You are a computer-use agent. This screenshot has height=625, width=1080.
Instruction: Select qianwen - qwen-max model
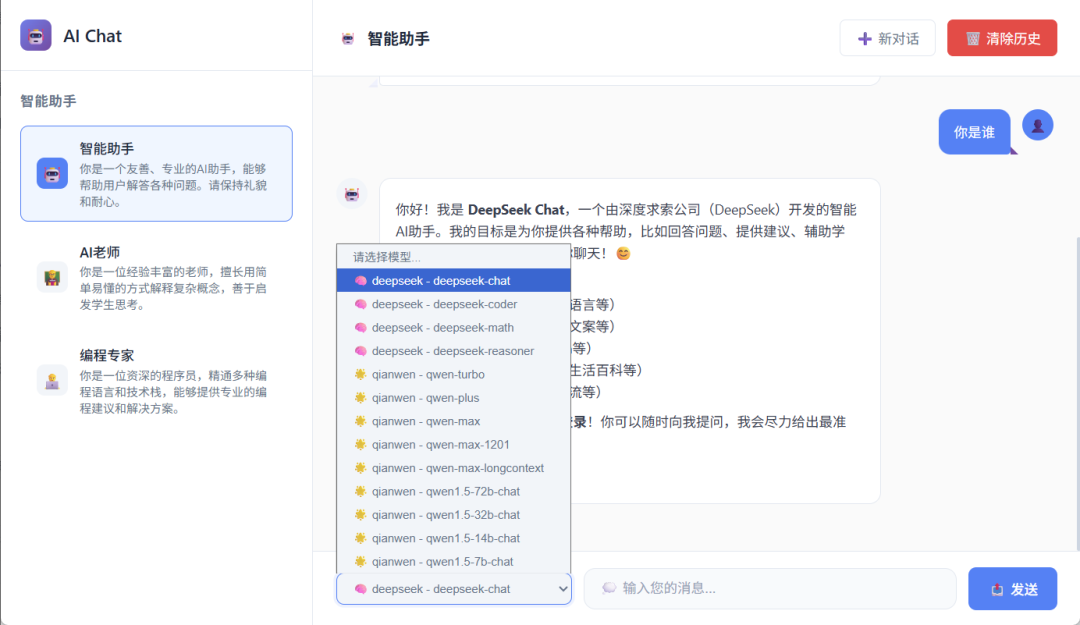point(454,421)
